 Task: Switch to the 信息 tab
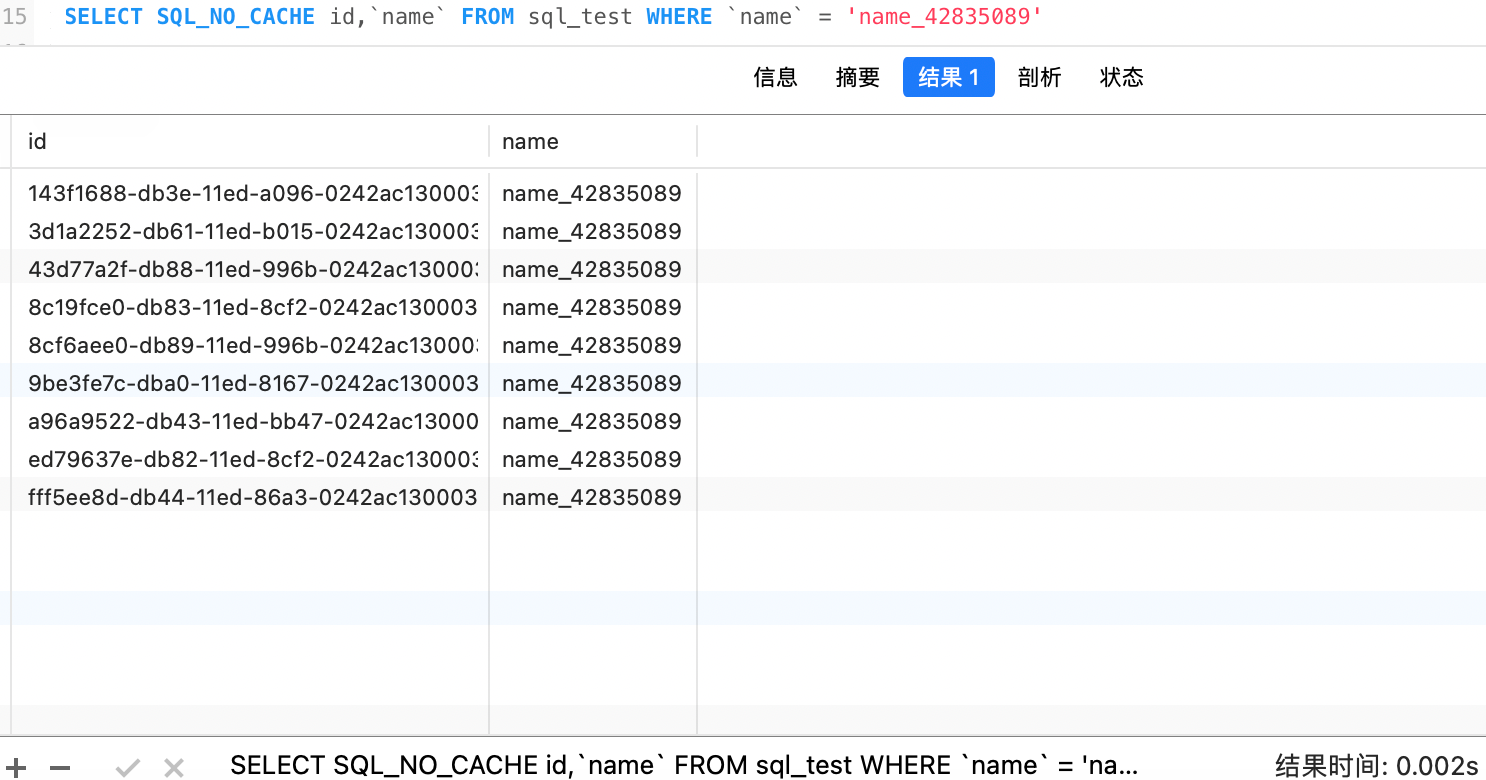click(775, 77)
